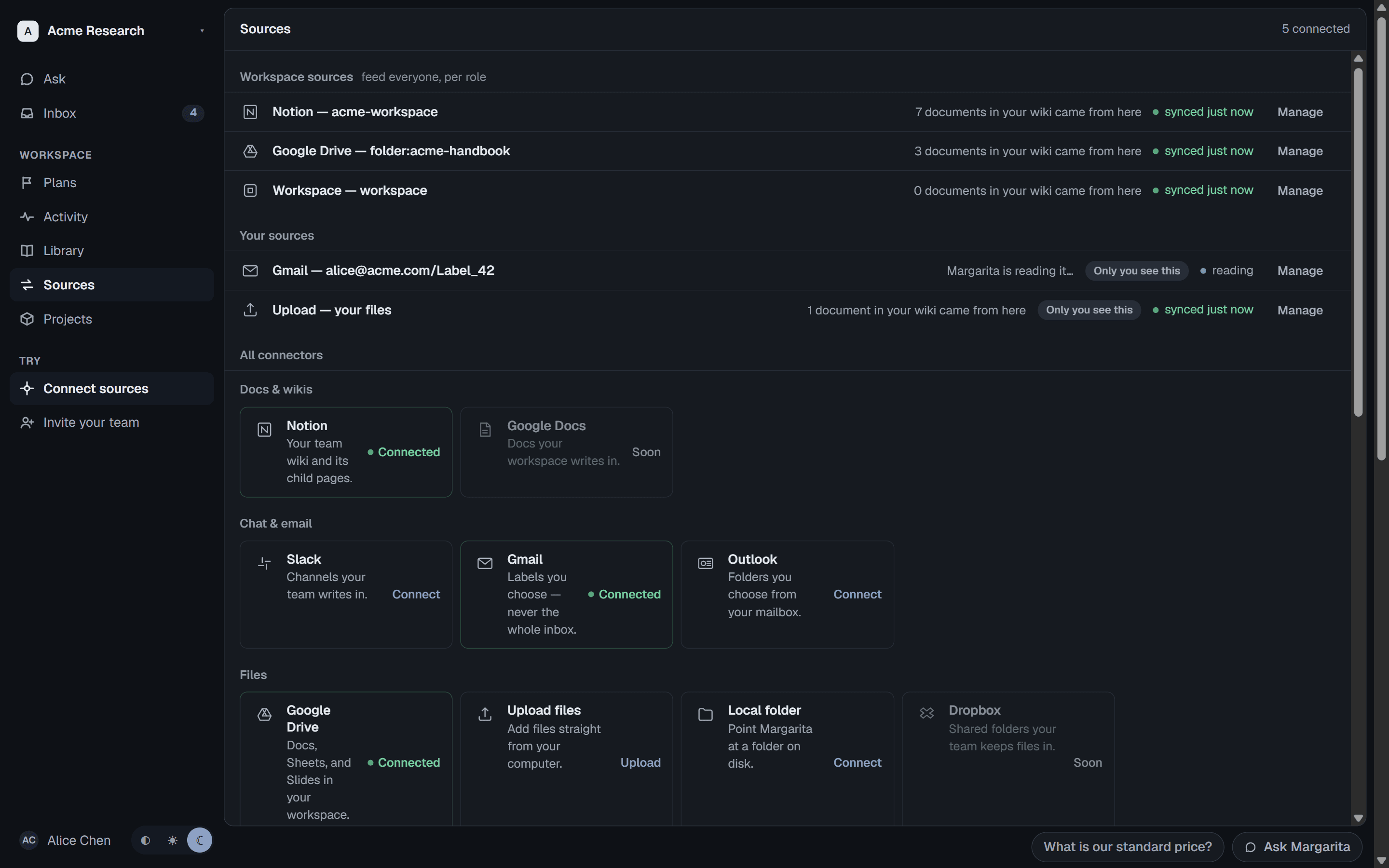Click the Notion connector card icon
Screen dimensions: 1389x868
click(x=264, y=429)
